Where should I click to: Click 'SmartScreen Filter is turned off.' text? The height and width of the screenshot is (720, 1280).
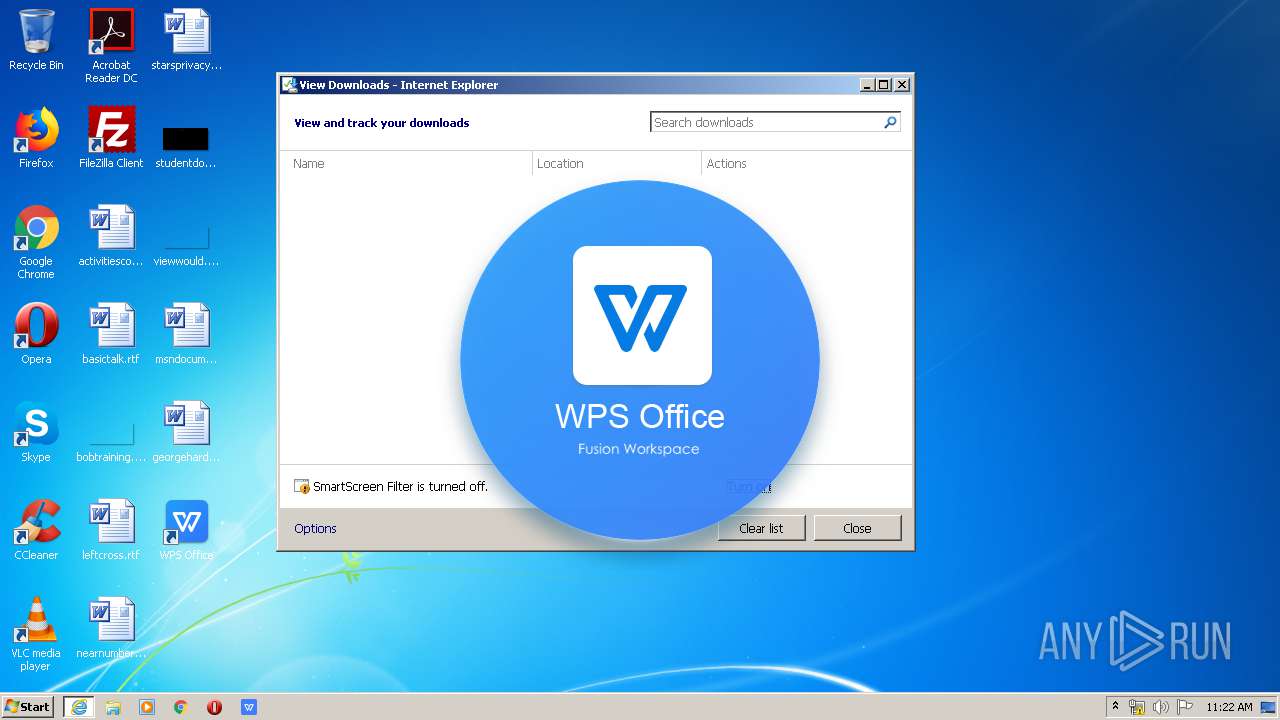coord(400,487)
